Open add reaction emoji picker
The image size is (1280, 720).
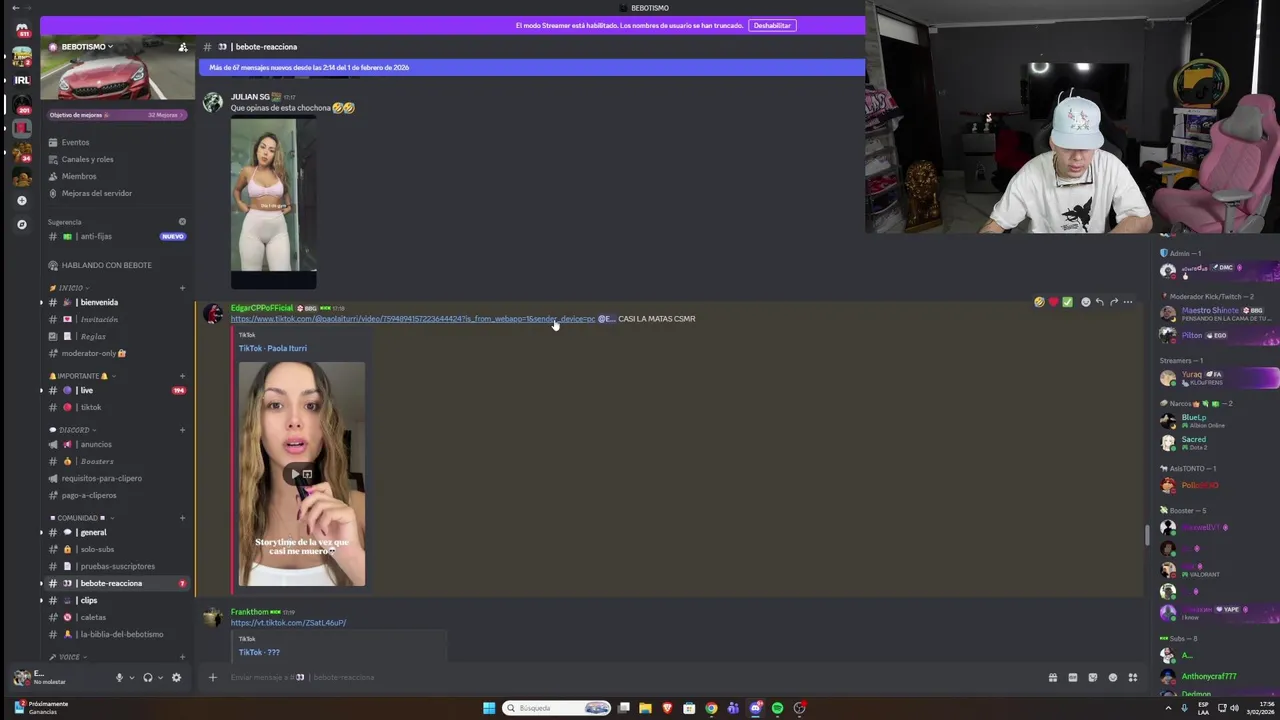point(1085,302)
